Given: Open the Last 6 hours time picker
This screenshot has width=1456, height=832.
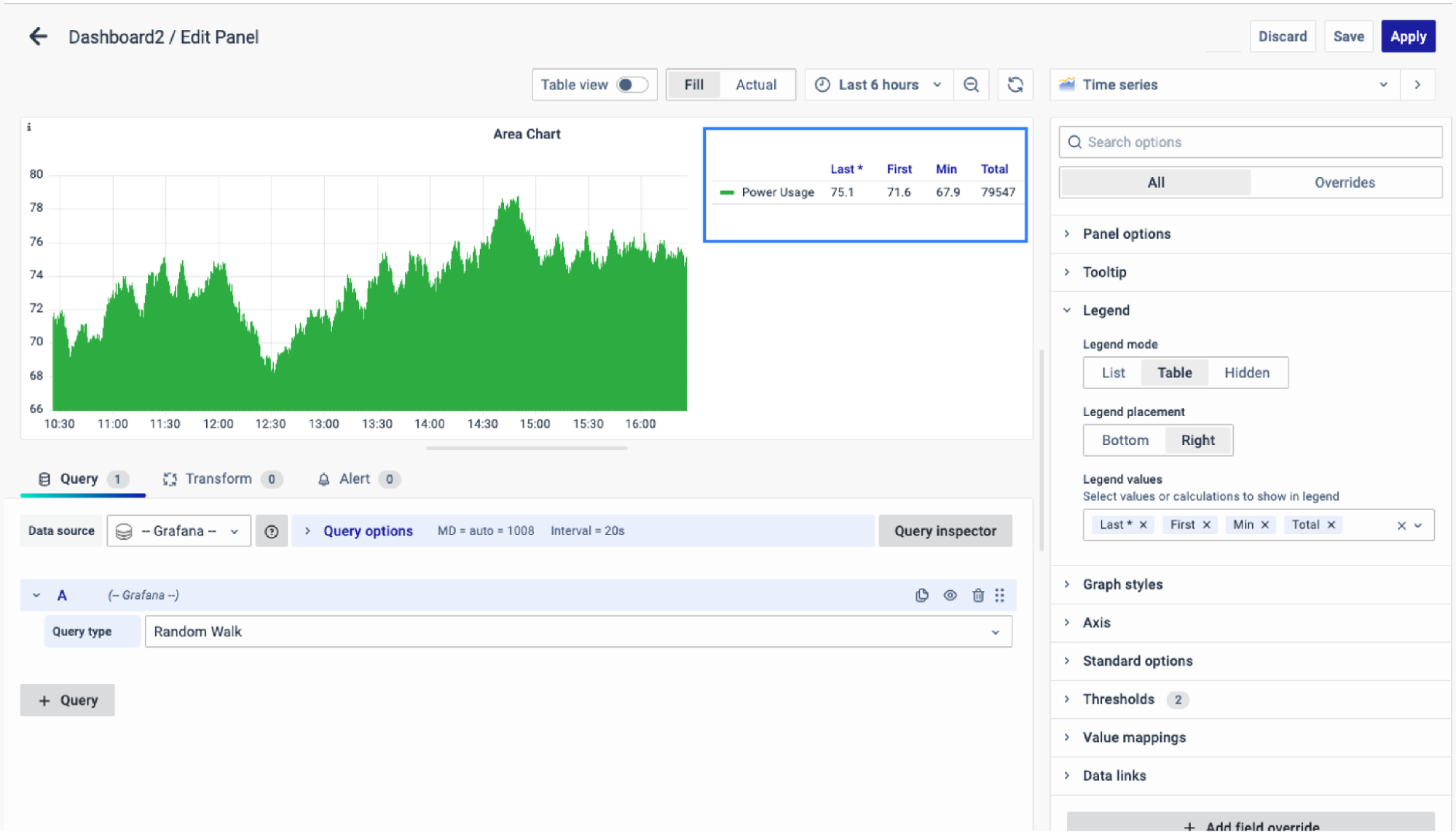Looking at the screenshot, I should tap(878, 85).
